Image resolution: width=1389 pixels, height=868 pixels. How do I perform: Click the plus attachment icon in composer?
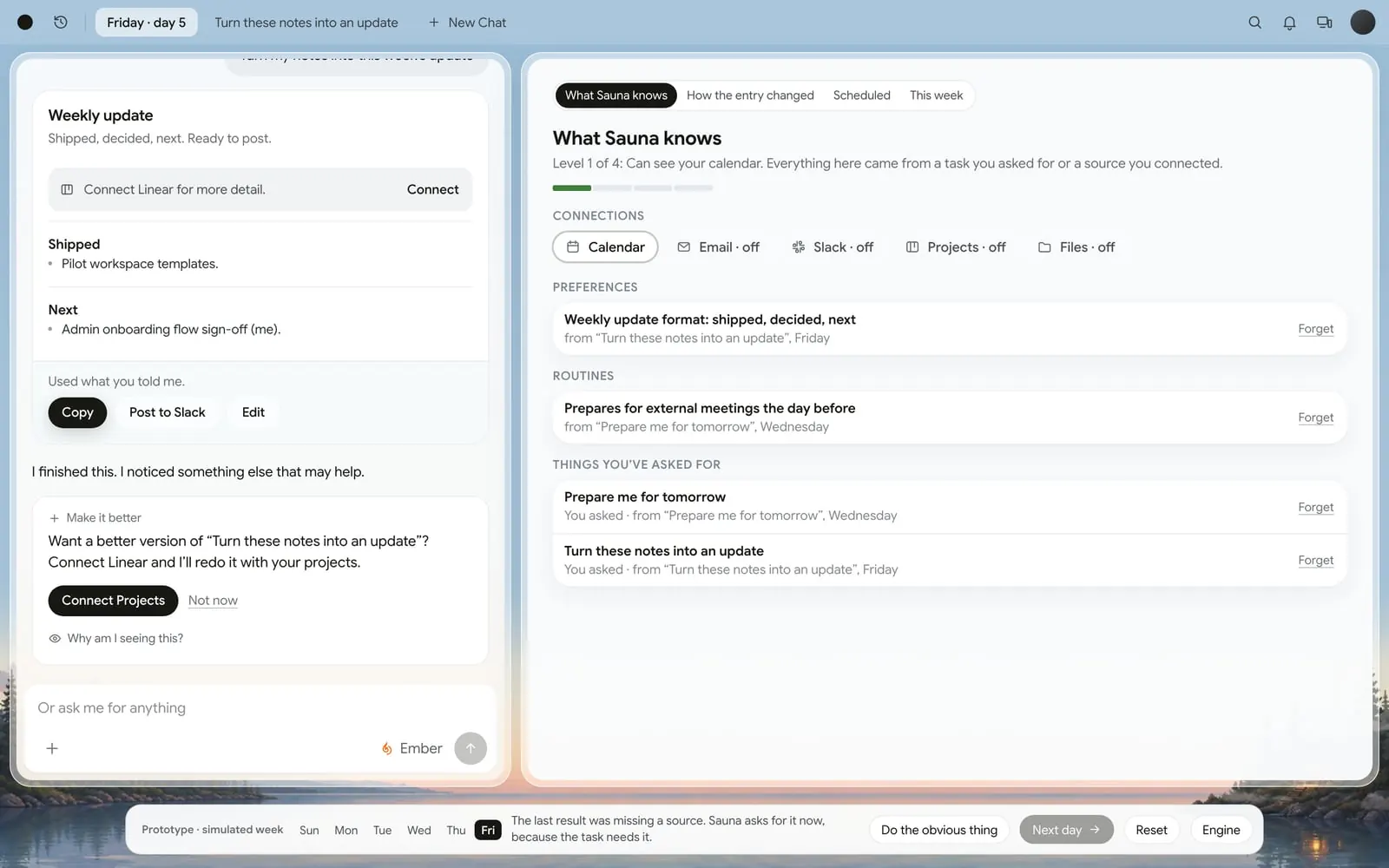(52, 748)
